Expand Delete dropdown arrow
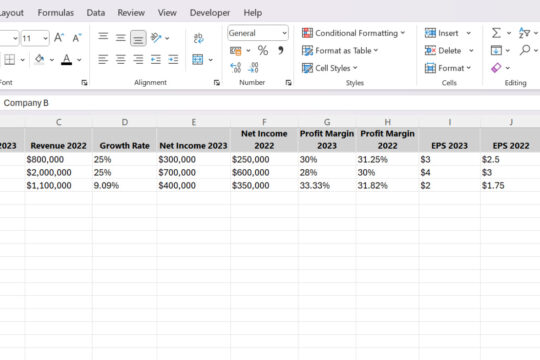The width and height of the screenshot is (540, 360). (471, 51)
